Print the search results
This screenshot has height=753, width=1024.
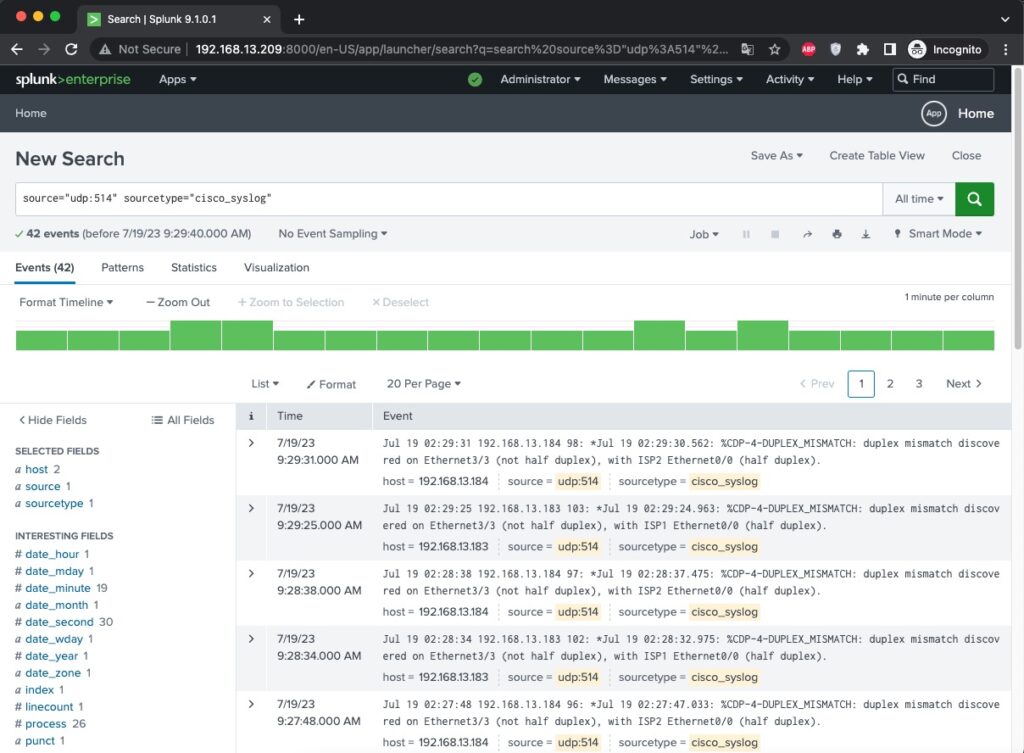click(x=837, y=234)
